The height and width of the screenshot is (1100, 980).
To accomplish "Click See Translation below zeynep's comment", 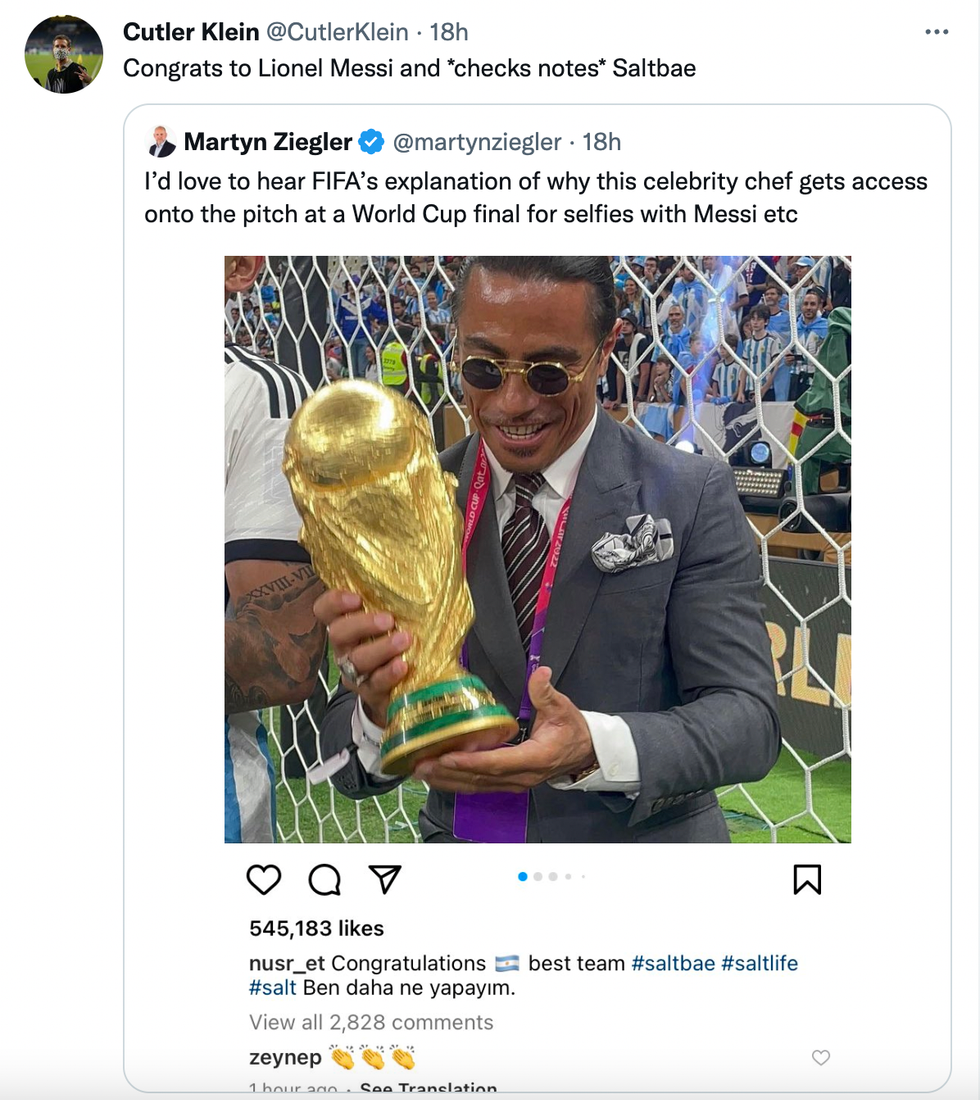I will point(428,1088).
